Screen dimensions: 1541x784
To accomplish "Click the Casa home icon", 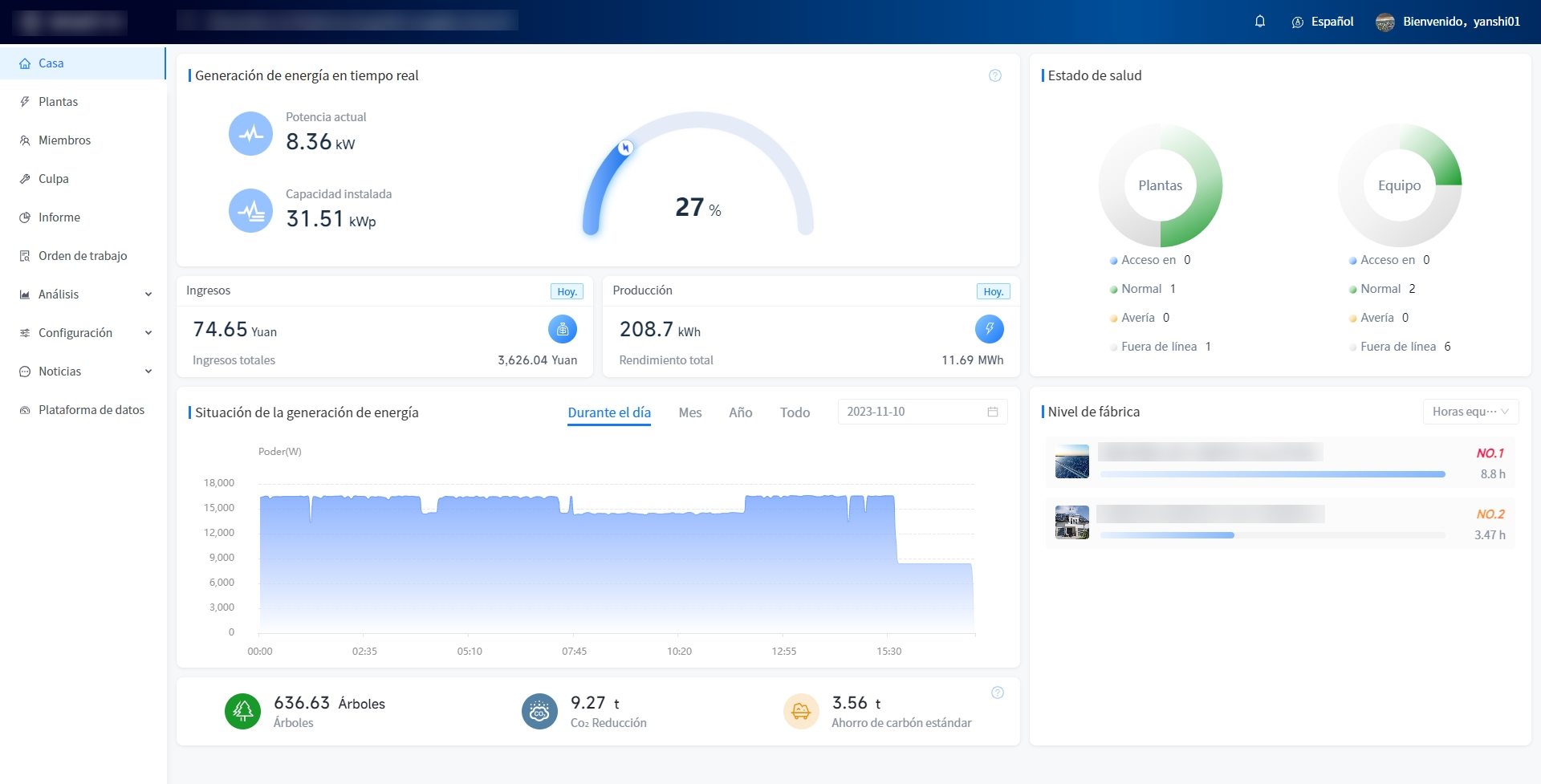I will click(25, 63).
